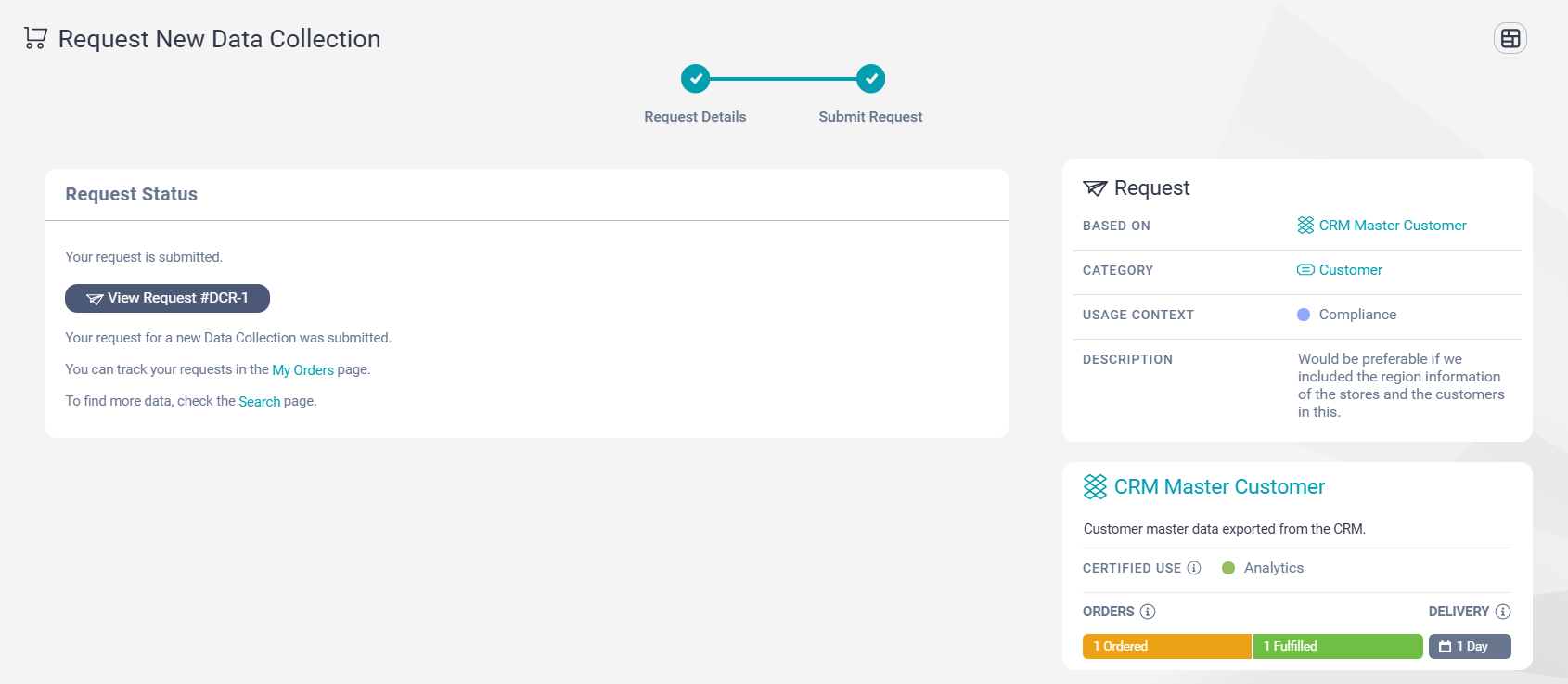Click the data collection icon beside Based On link
The image size is (1568, 684).
[1305, 226]
